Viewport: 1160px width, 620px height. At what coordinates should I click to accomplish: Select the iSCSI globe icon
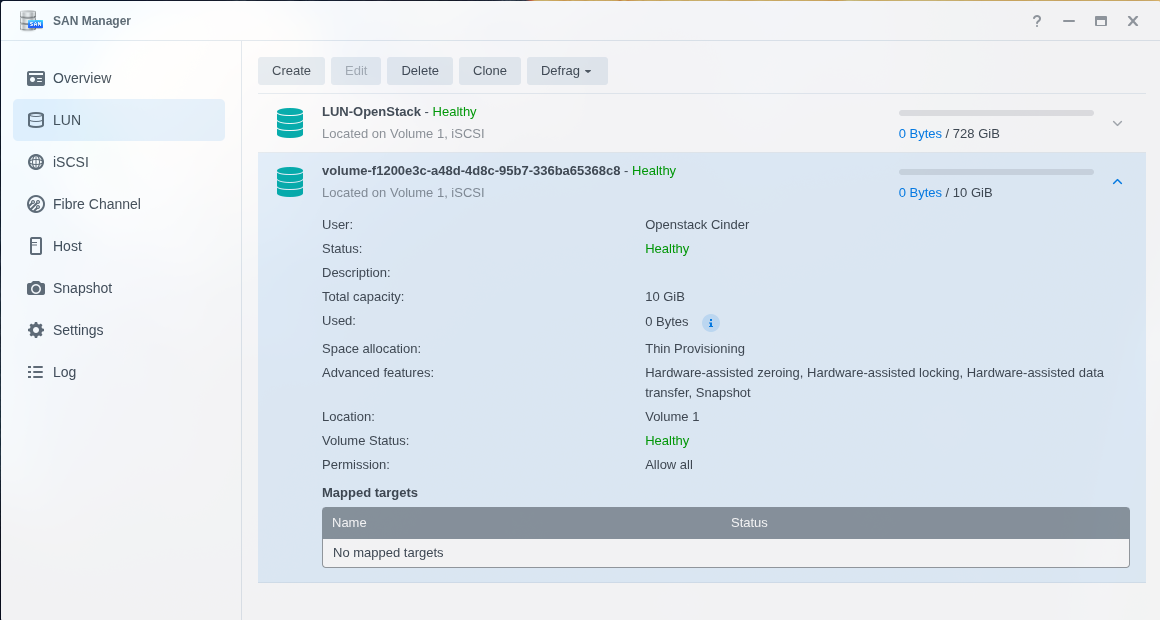(x=36, y=162)
